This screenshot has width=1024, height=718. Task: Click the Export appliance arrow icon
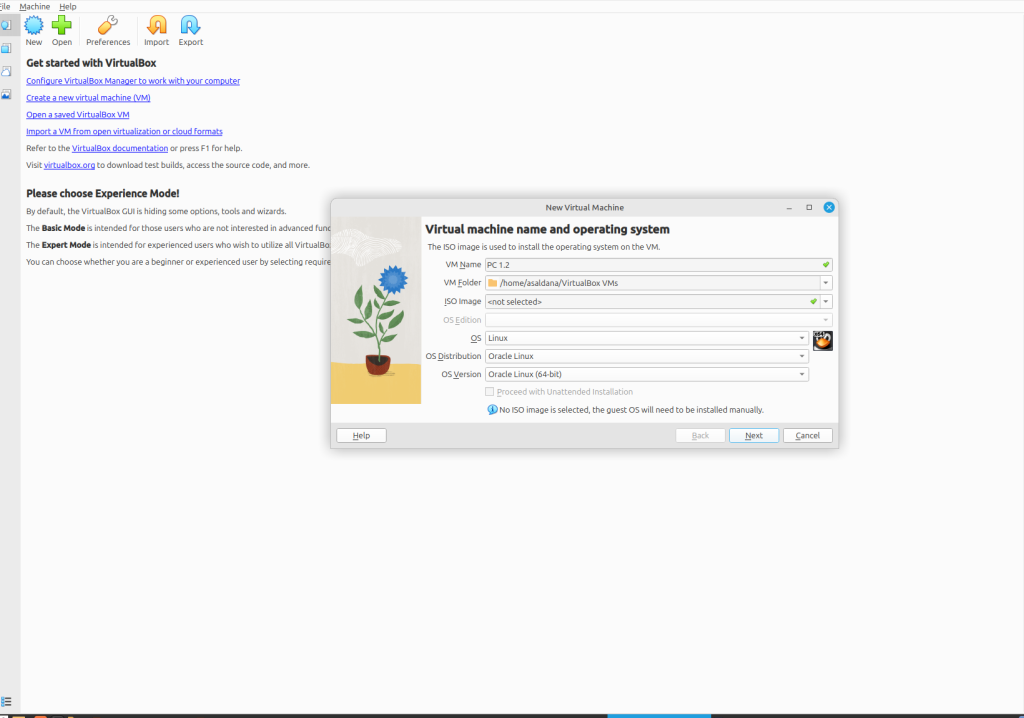pyautogui.click(x=190, y=27)
